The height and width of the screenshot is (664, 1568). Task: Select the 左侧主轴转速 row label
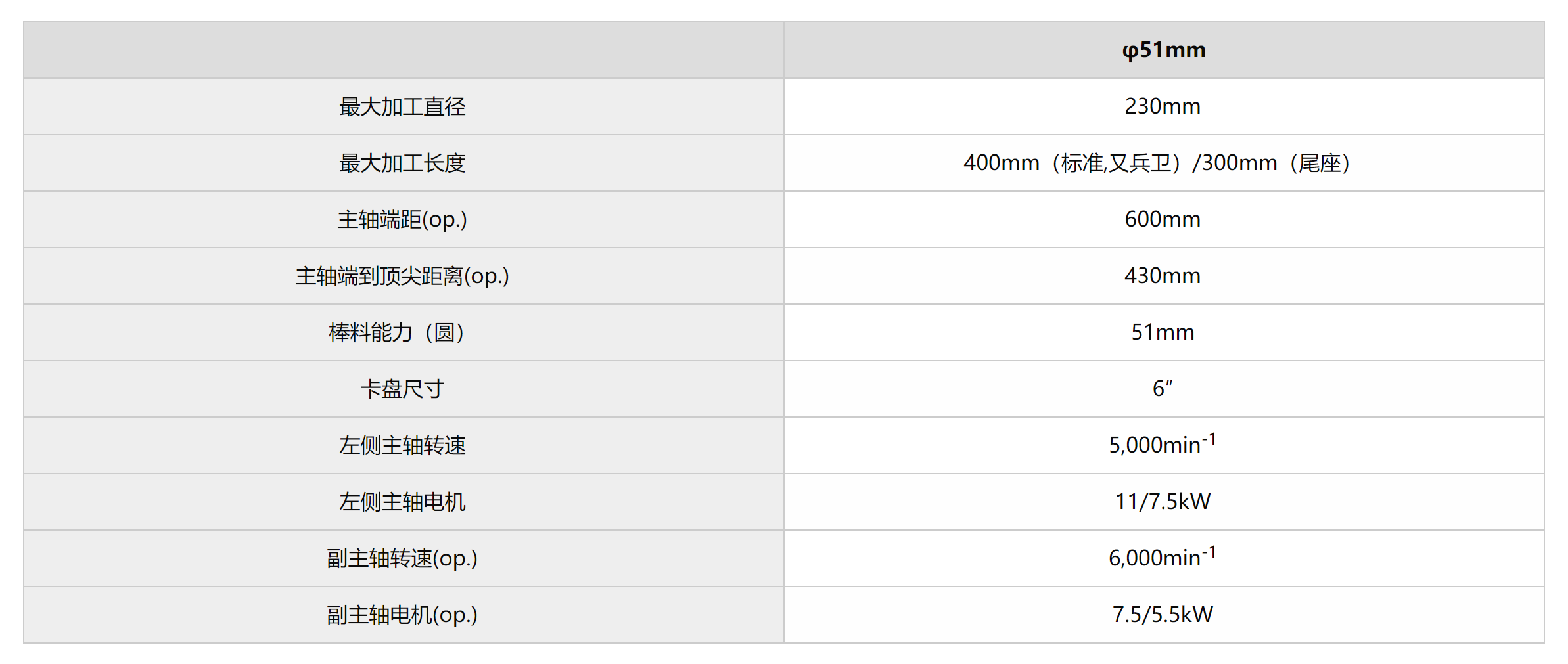pos(402,445)
